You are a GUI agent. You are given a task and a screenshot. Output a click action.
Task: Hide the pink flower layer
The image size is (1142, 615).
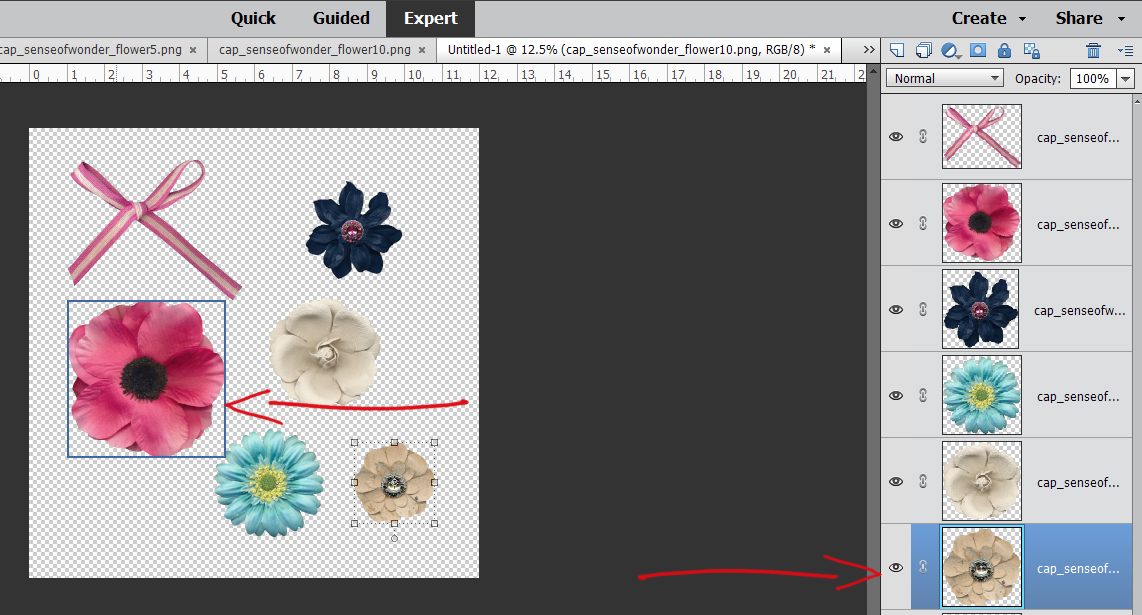pos(896,223)
